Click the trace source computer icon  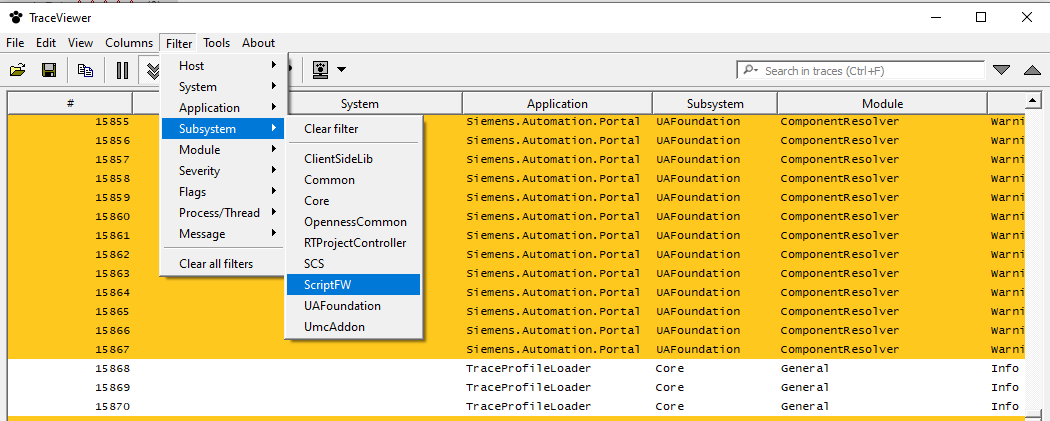(321, 70)
